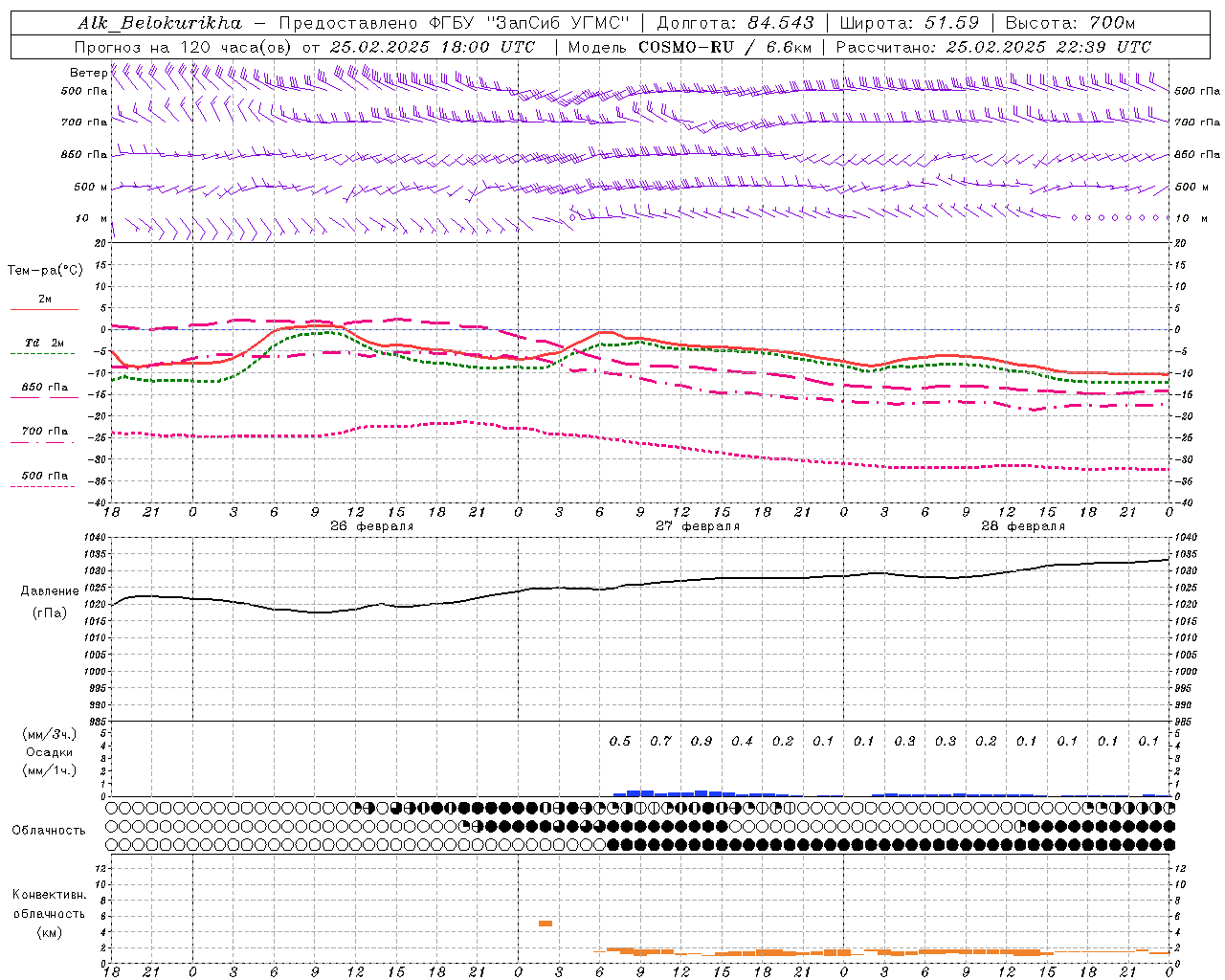Click the 0.5 precipitation value

pyautogui.click(x=620, y=742)
